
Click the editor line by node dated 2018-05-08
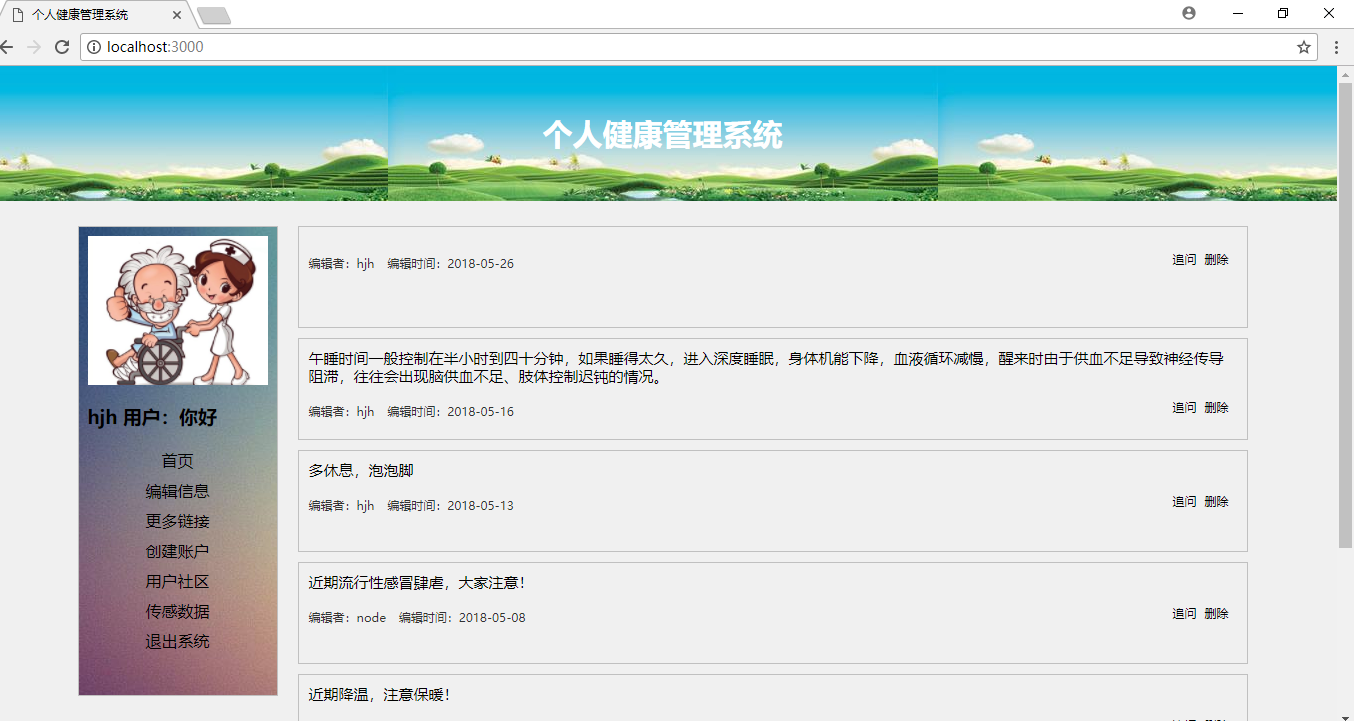pyautogui.click(x=417, y=618)
